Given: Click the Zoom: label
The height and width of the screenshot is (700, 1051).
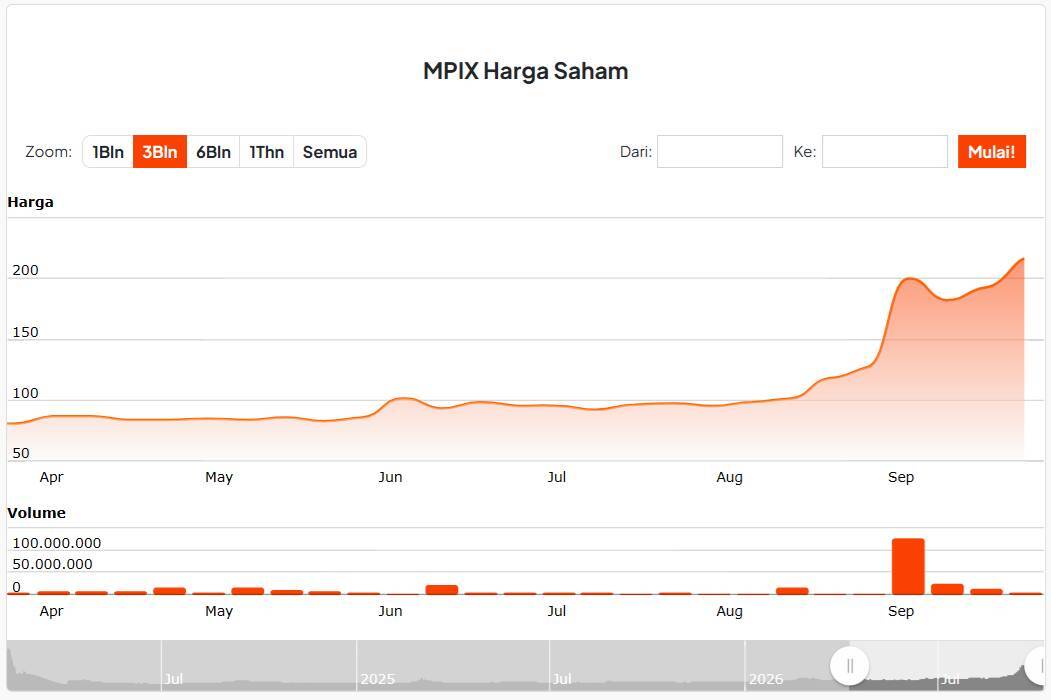Looking at the screenshot, I should point(48,152).
